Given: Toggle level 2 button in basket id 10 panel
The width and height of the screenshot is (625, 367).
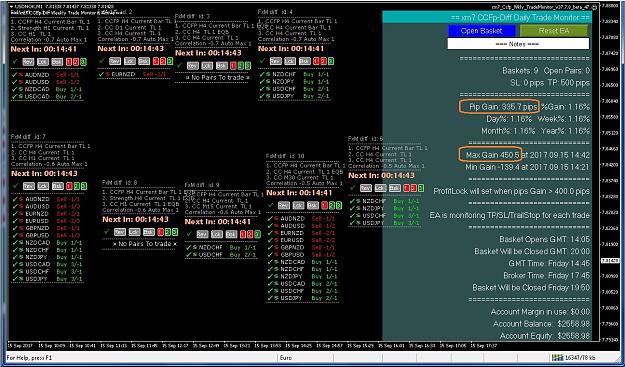Looking at the screenshot, I should pyautogui.click(x=332, y=205).
